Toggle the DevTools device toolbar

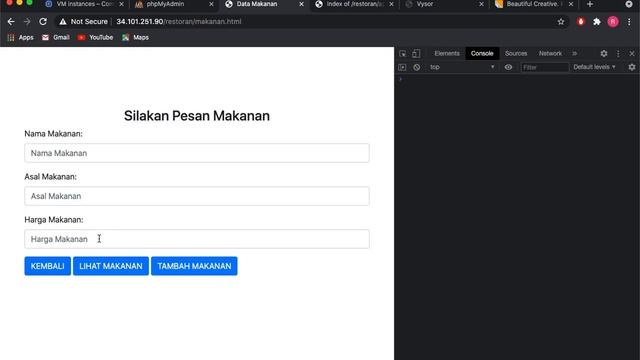pos(416,53)
